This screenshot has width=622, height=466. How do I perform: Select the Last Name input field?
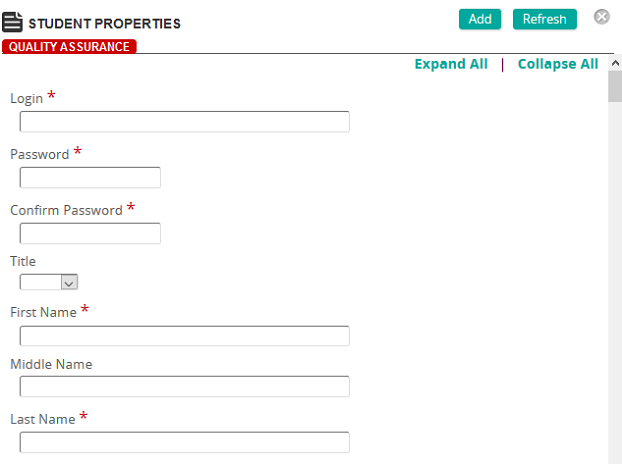[184, 442]
